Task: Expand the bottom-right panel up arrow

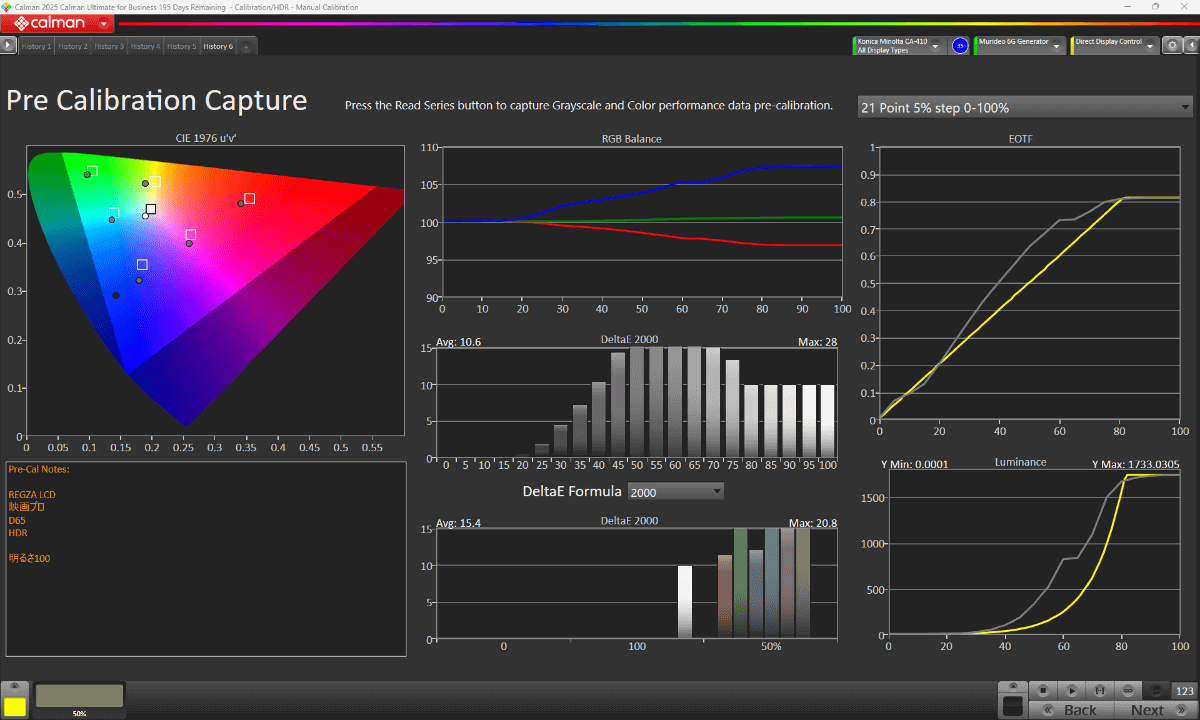Action: click(1013, 686)
